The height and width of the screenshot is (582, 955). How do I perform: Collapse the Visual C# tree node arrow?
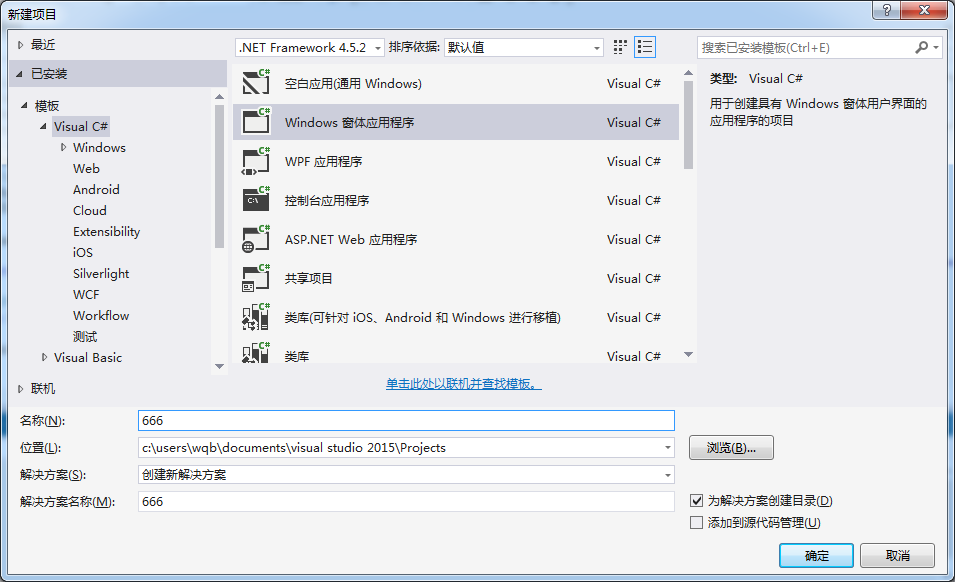(x=43, y=127)
